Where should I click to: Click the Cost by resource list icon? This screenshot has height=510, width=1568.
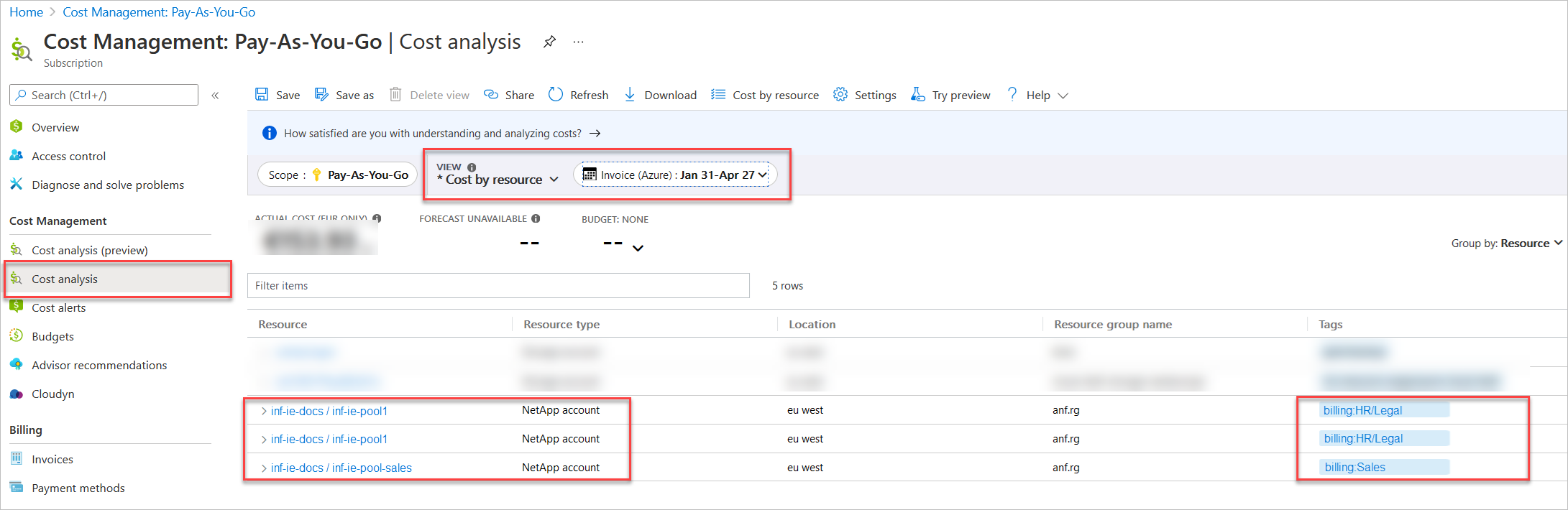point(718,95)
